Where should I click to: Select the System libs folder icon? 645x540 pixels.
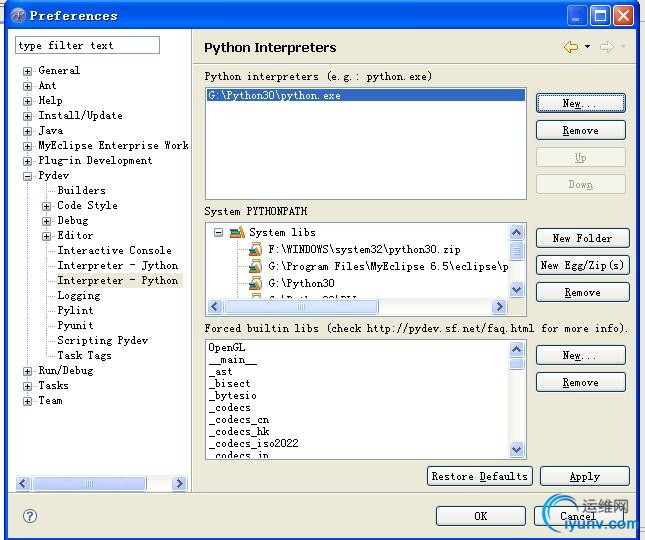(237, 232)
